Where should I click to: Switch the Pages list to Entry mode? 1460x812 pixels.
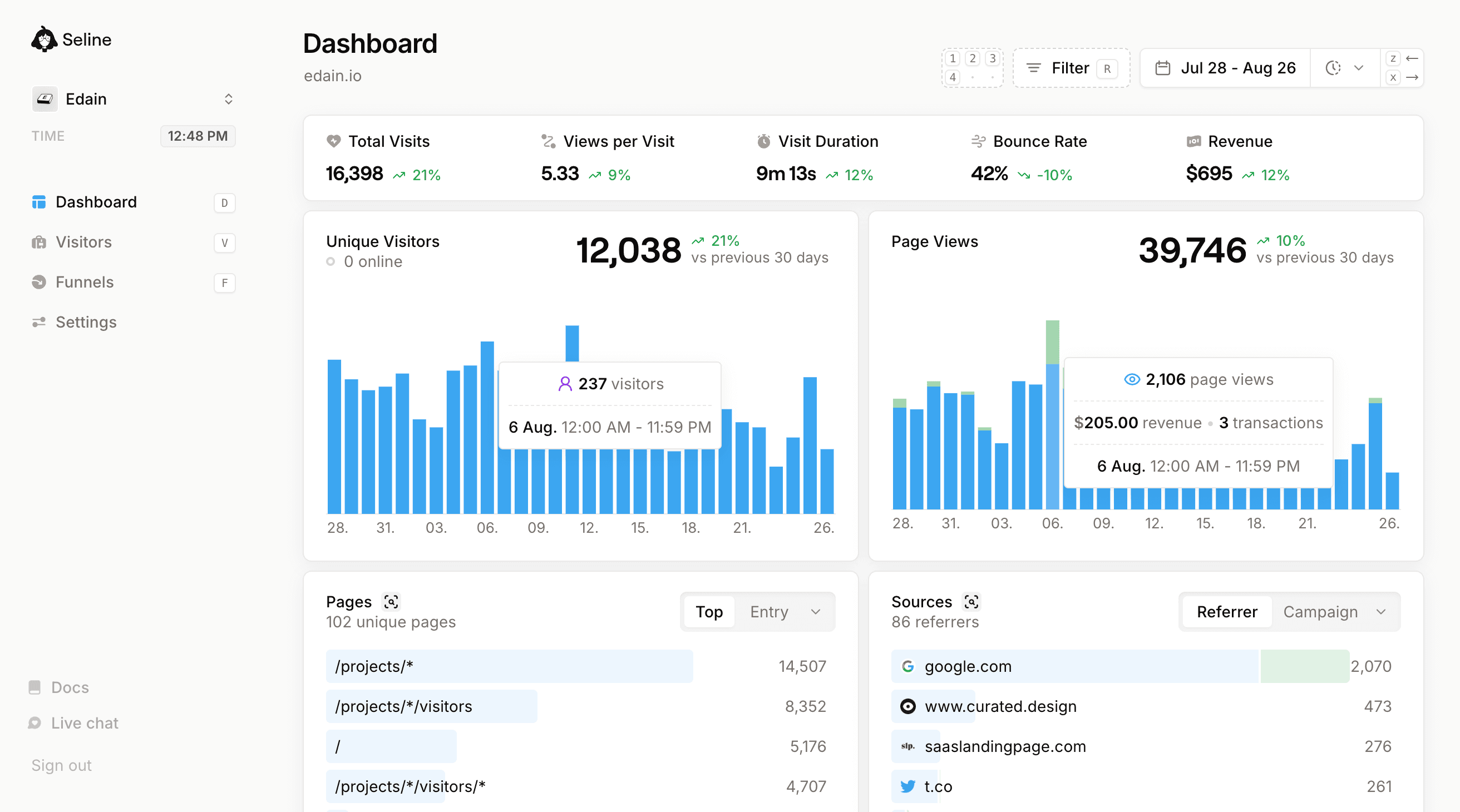pos(769,612)
